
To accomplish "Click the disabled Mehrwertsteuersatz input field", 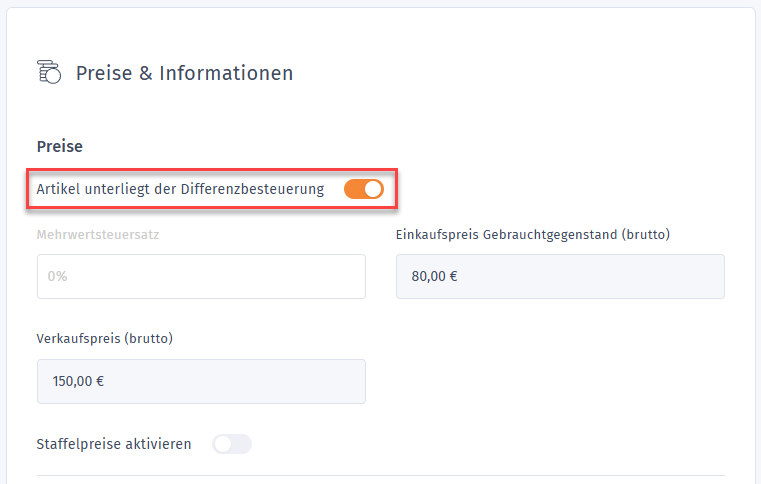I will (201, 276).
